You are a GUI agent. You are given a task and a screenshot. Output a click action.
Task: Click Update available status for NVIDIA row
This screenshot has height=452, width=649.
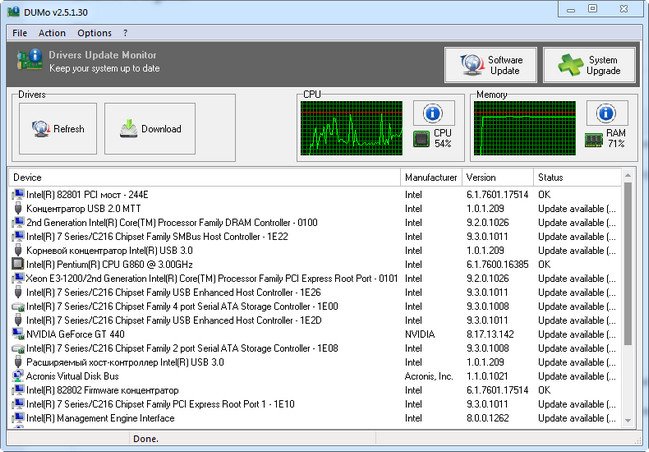(577, 334)
